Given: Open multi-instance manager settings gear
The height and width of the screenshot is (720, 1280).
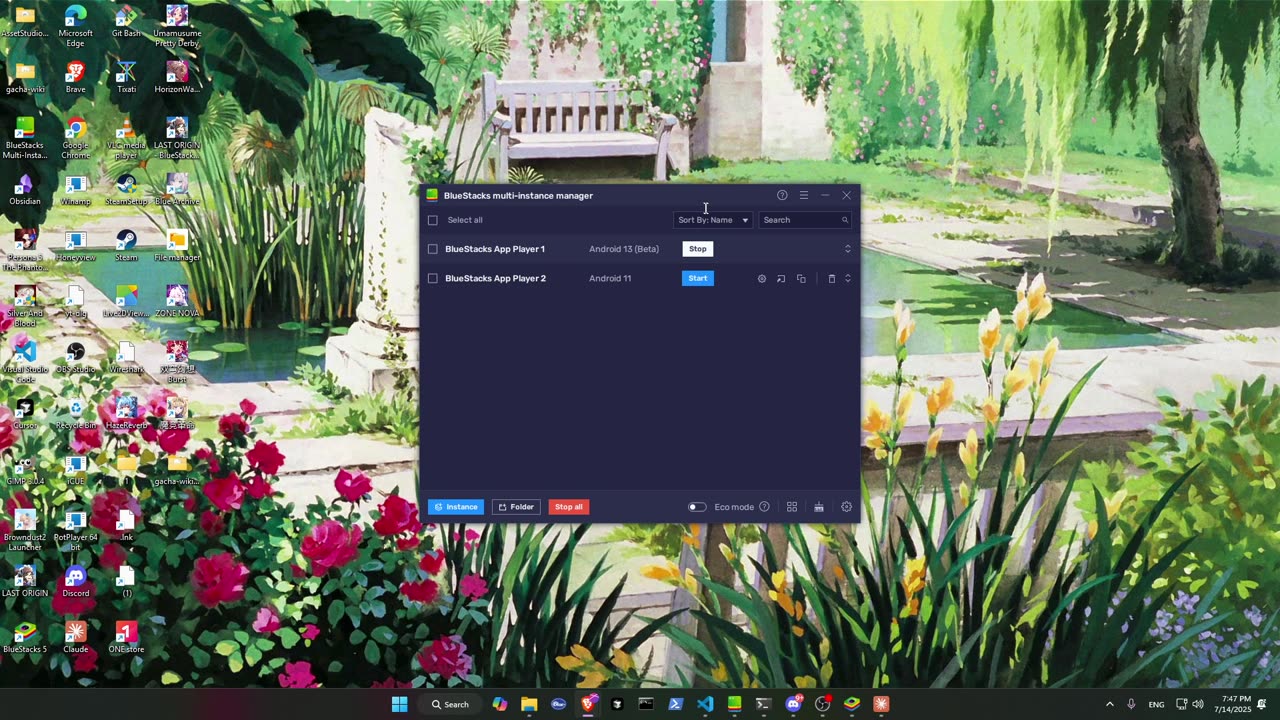Looking at the screenshot, I should 846,507.
